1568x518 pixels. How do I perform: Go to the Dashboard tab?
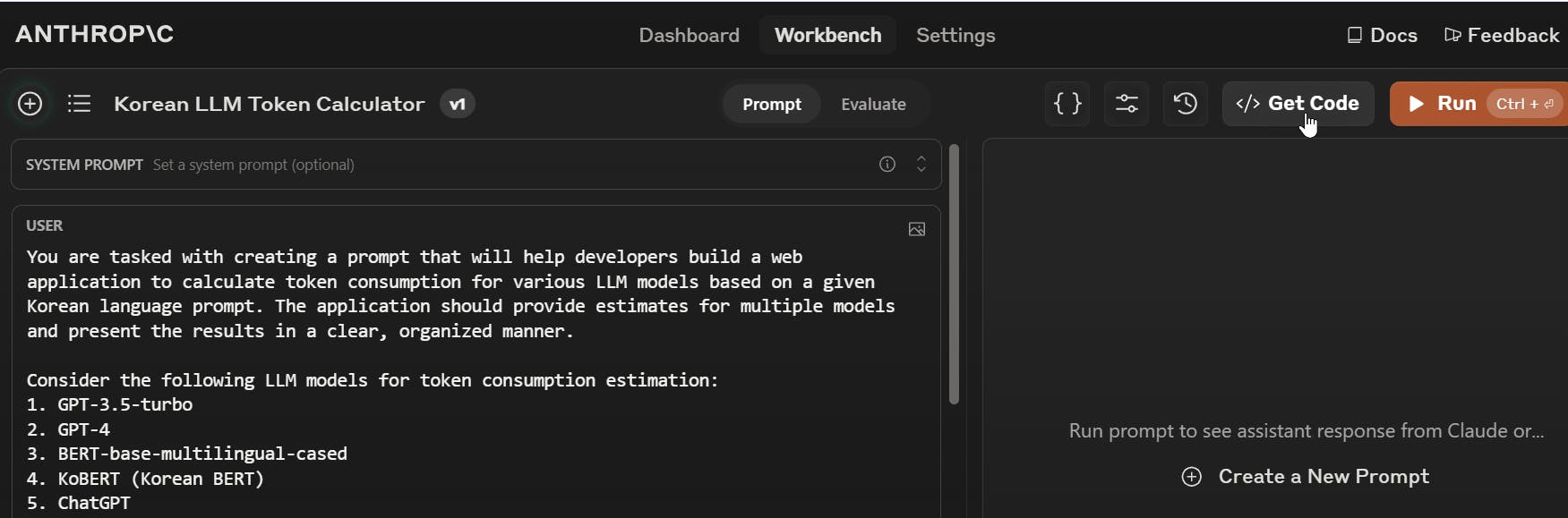[x=689, y=35]
